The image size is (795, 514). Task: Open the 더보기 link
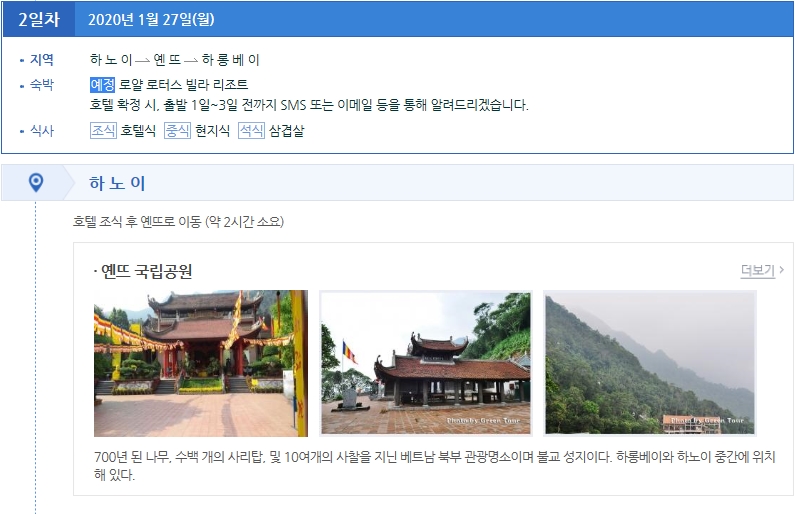[x=757, y=271]
